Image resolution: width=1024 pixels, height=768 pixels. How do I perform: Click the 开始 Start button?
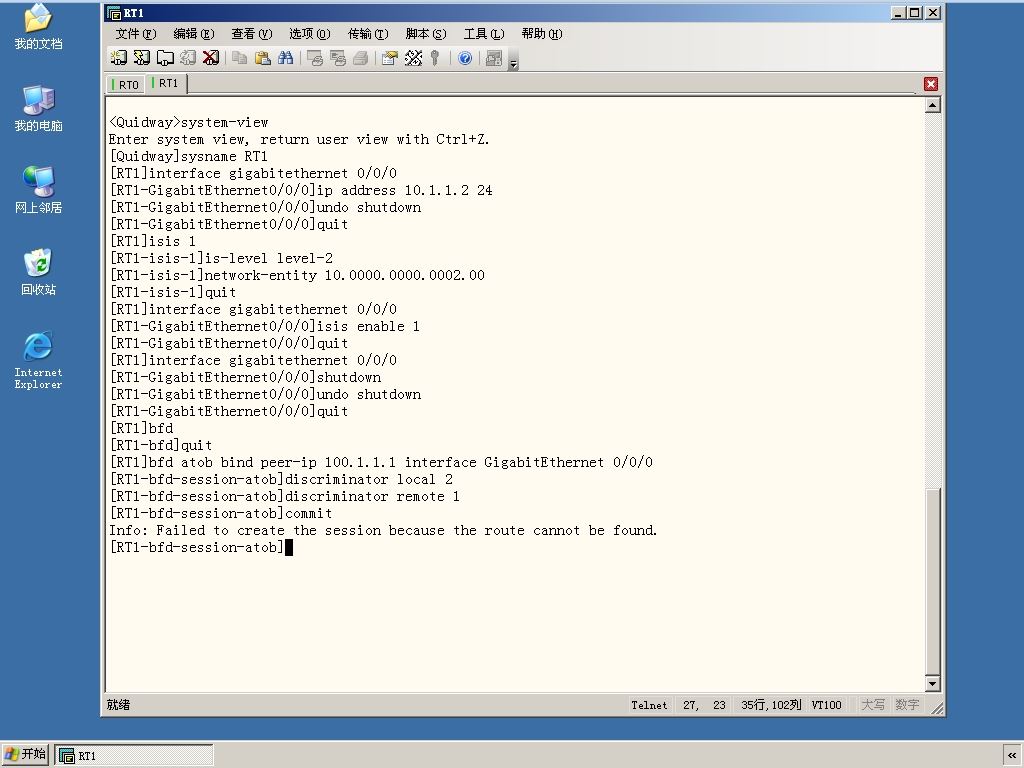(25, 754)
